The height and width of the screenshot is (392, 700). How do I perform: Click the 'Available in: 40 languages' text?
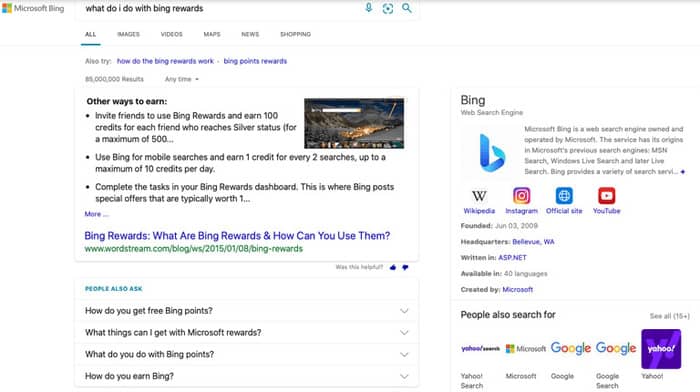point(504,274)
